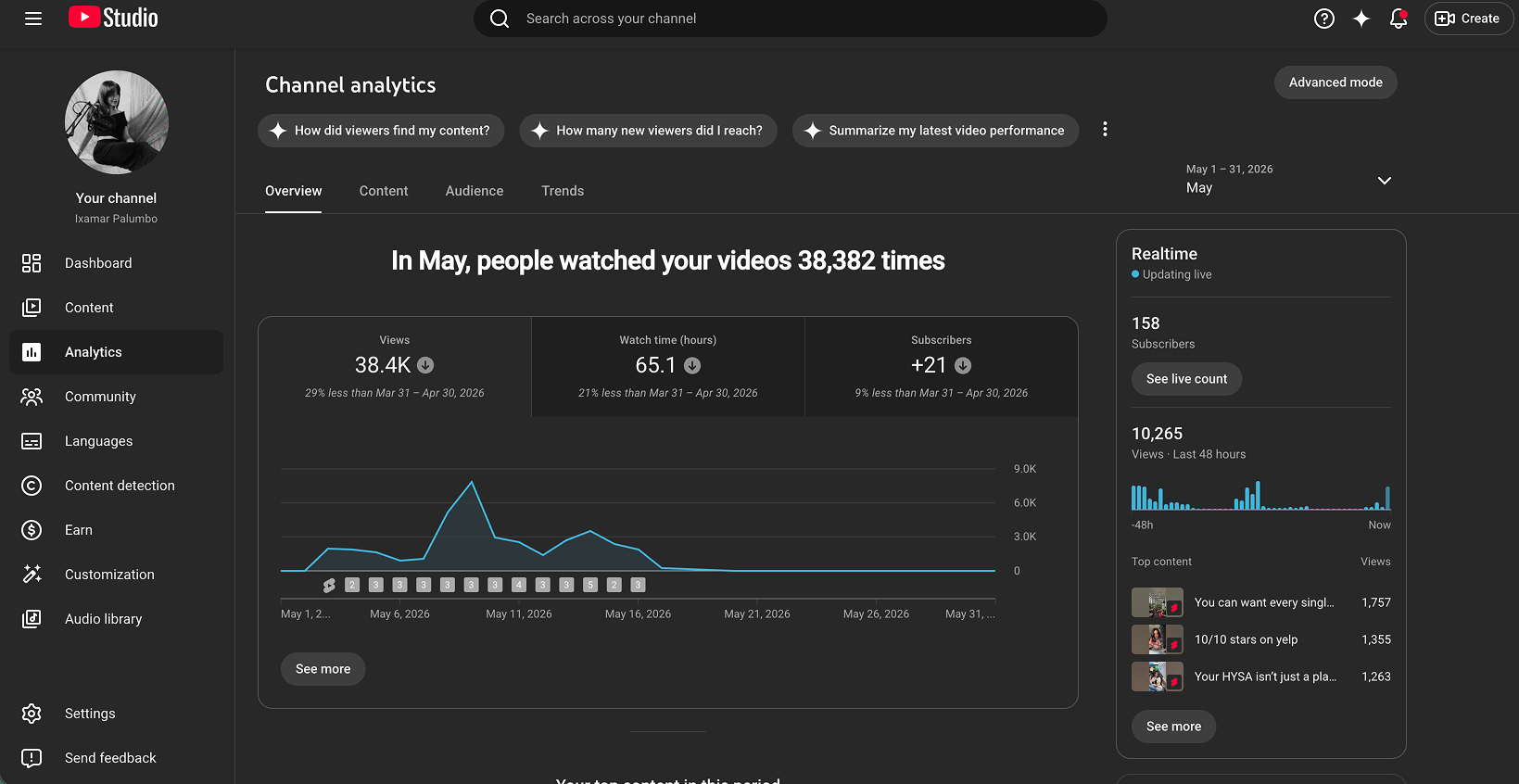The height and width of the screenshot is (784, 1519).
Task: Click See more under the views chart
Action: click(323, 669)
